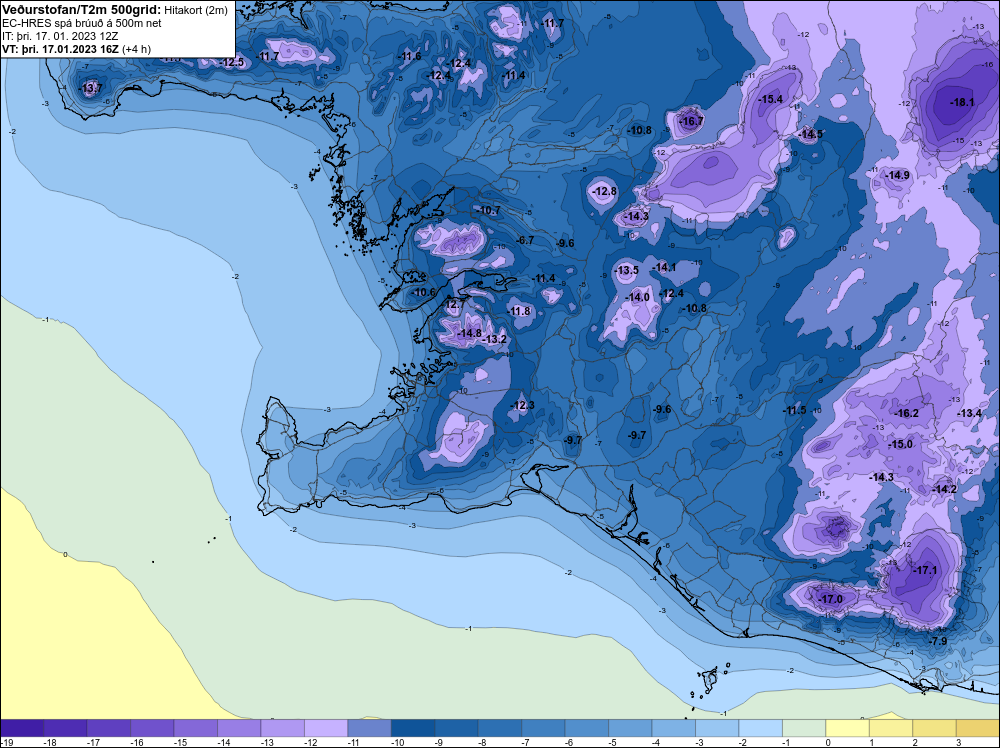Select the -14.8 temperature label
Image resolution: width=1000 pixels, height=748 pixels.
tap(469, 334)
